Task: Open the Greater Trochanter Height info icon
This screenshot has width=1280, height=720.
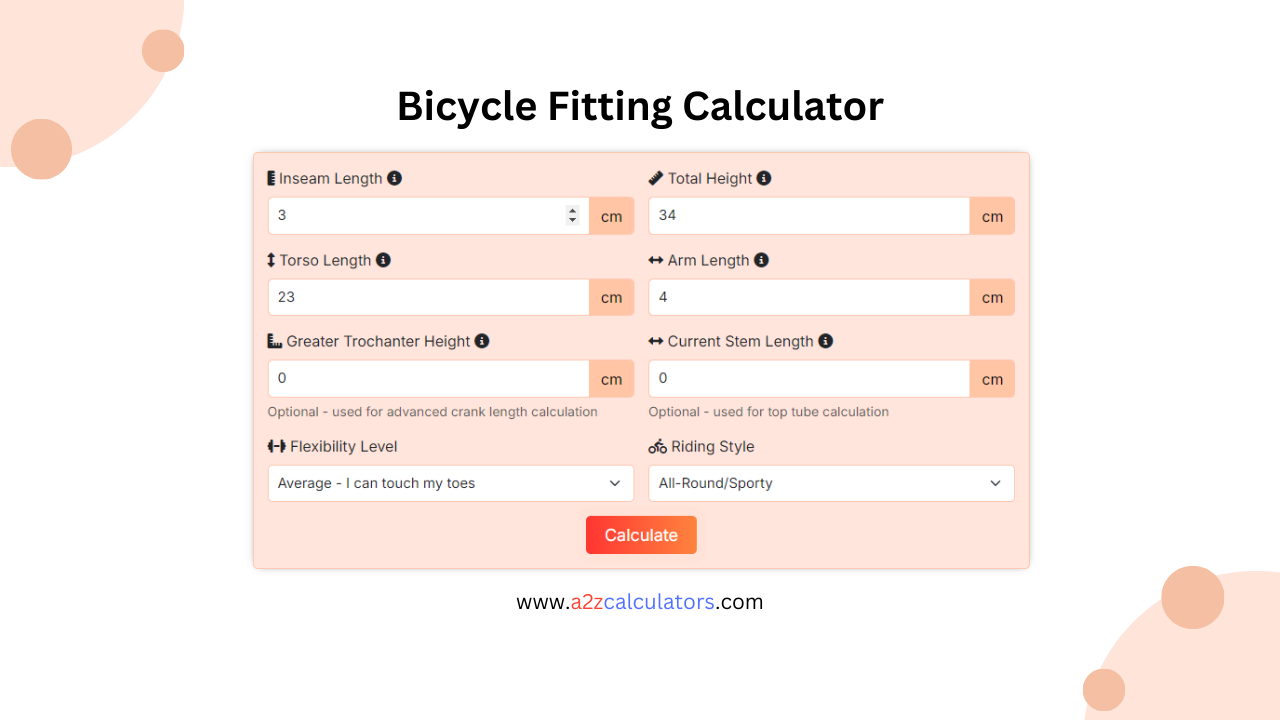Action: tap(481, 341)
